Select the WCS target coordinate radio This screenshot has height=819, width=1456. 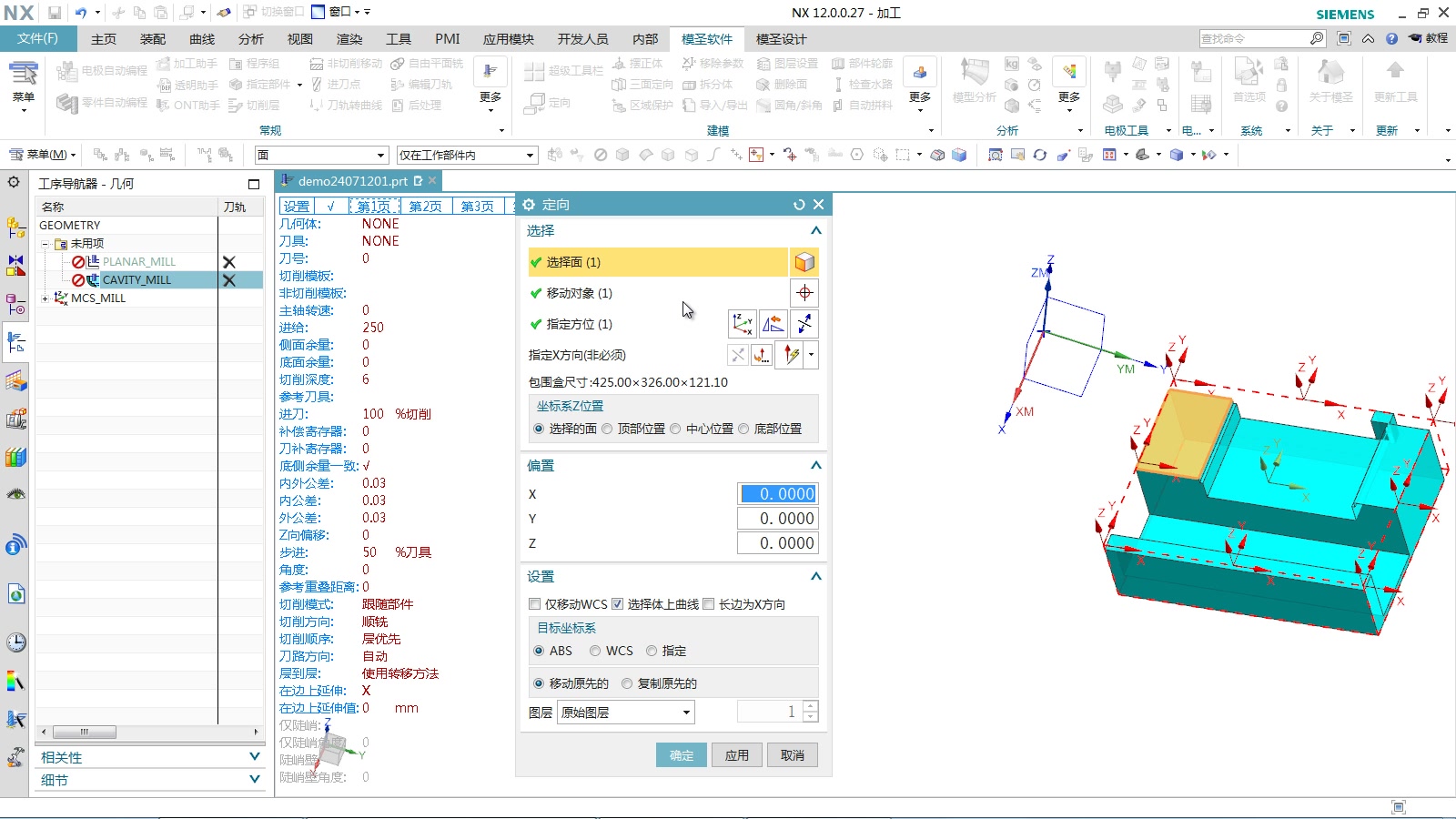point(595,651)
